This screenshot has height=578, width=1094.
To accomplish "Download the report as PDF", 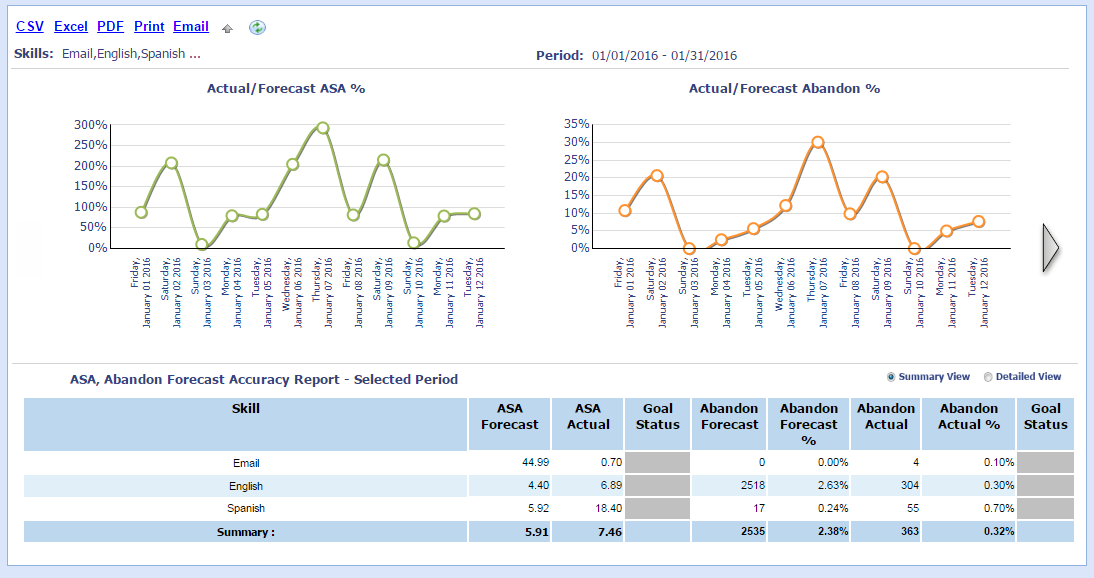I will point(110,27).
